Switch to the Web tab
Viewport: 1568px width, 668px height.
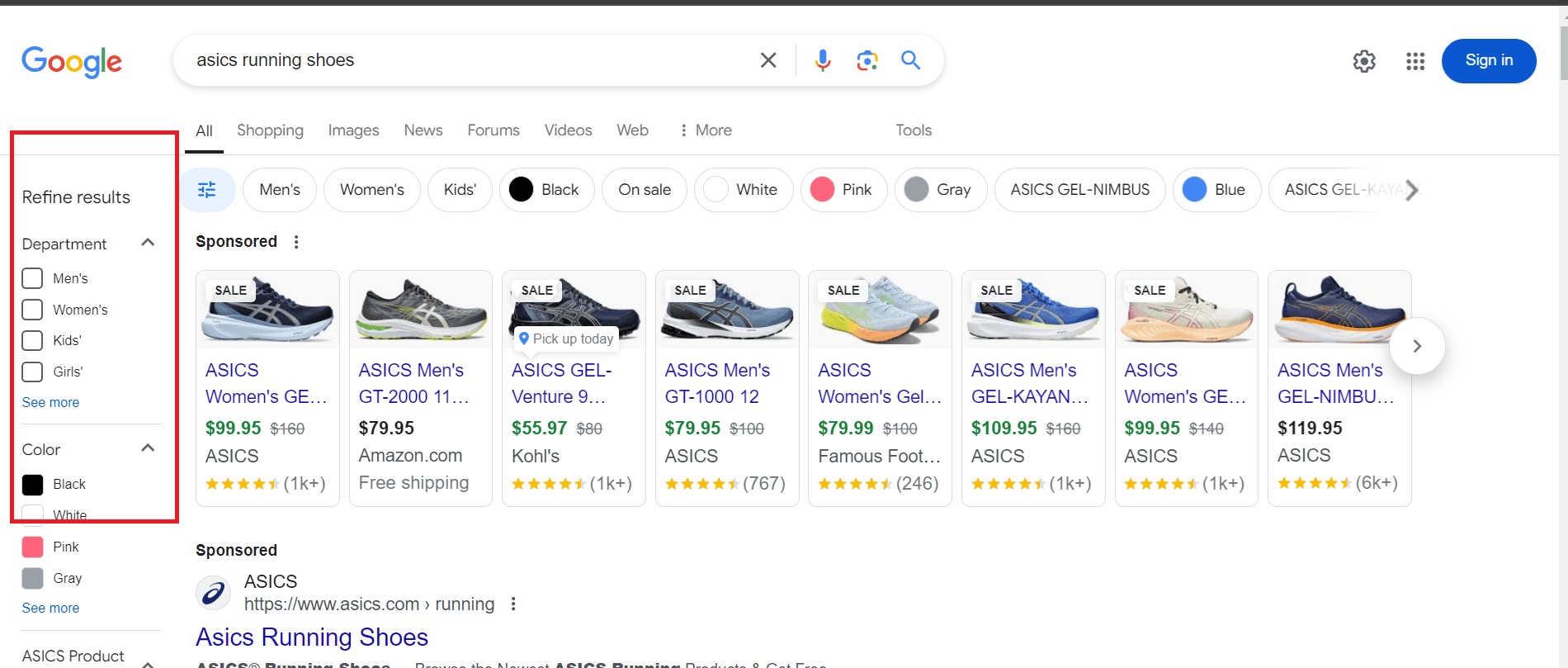pyautogui.click(x=632, y=130)
